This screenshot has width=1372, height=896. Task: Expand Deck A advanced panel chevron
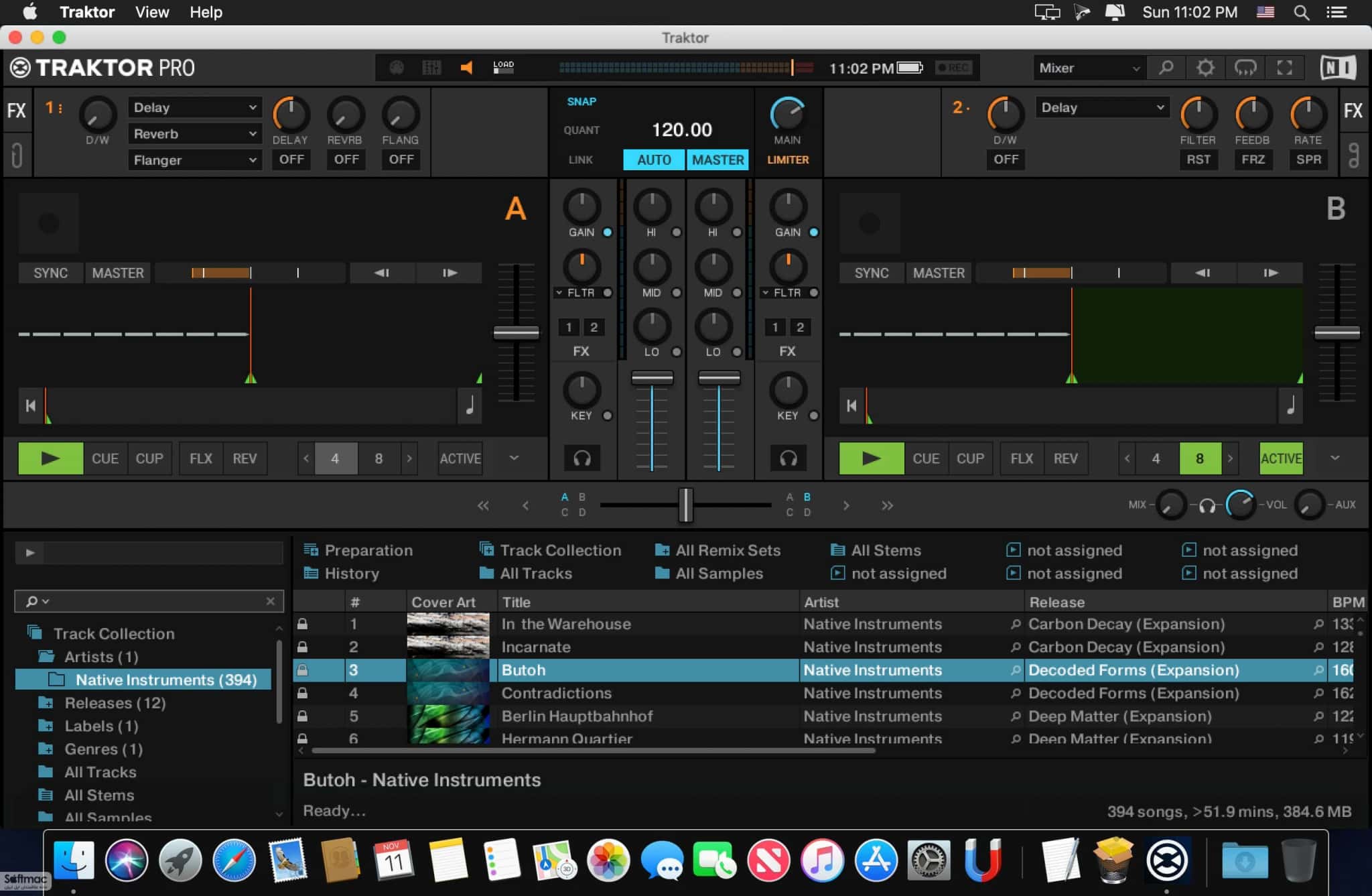tap(514, 458)
